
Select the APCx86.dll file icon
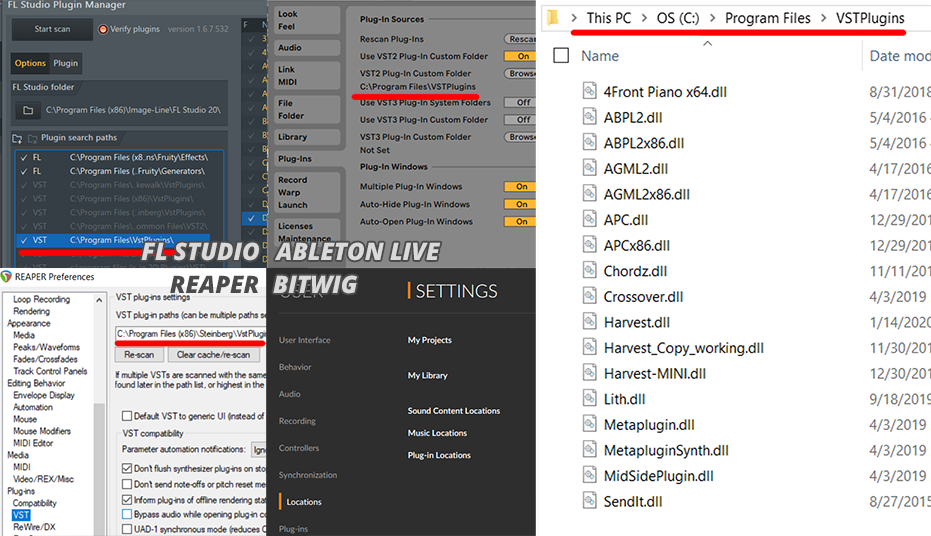(589, 245)
